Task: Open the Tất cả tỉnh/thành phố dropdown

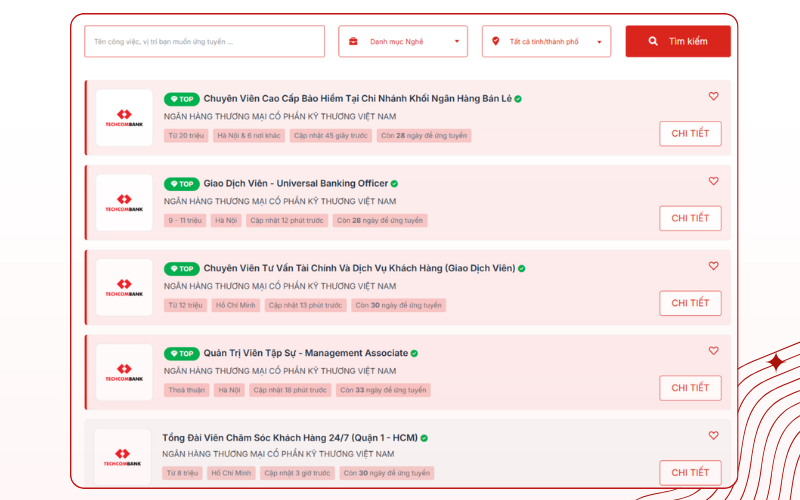Action: click(x=546, y=41)
